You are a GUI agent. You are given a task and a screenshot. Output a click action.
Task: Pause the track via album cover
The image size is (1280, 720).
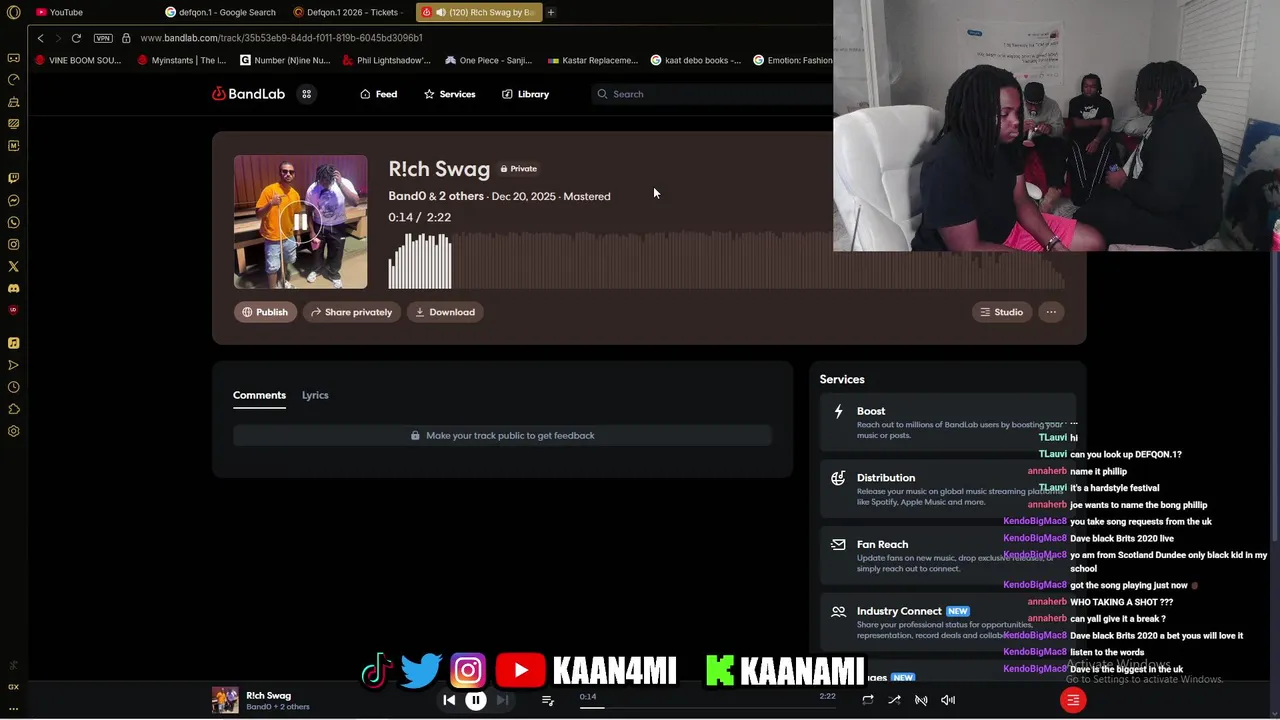pos(300,222)
